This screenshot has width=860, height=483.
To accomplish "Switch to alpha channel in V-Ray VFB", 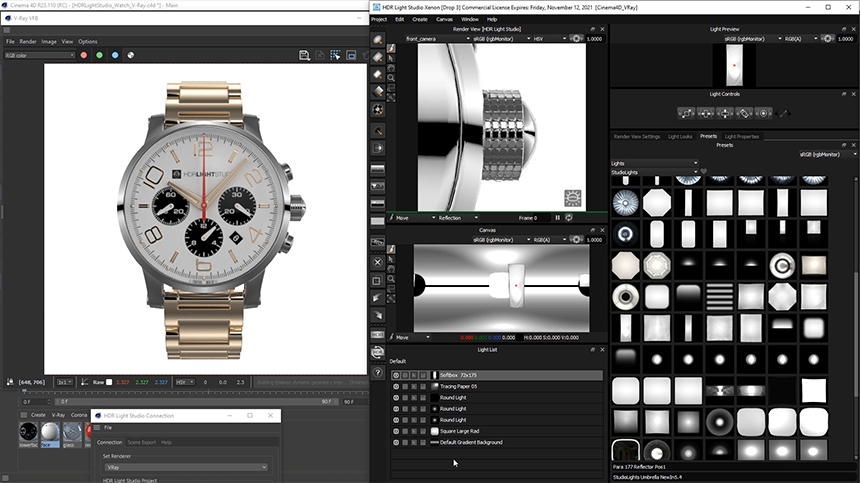I will (x=131, y=55).
